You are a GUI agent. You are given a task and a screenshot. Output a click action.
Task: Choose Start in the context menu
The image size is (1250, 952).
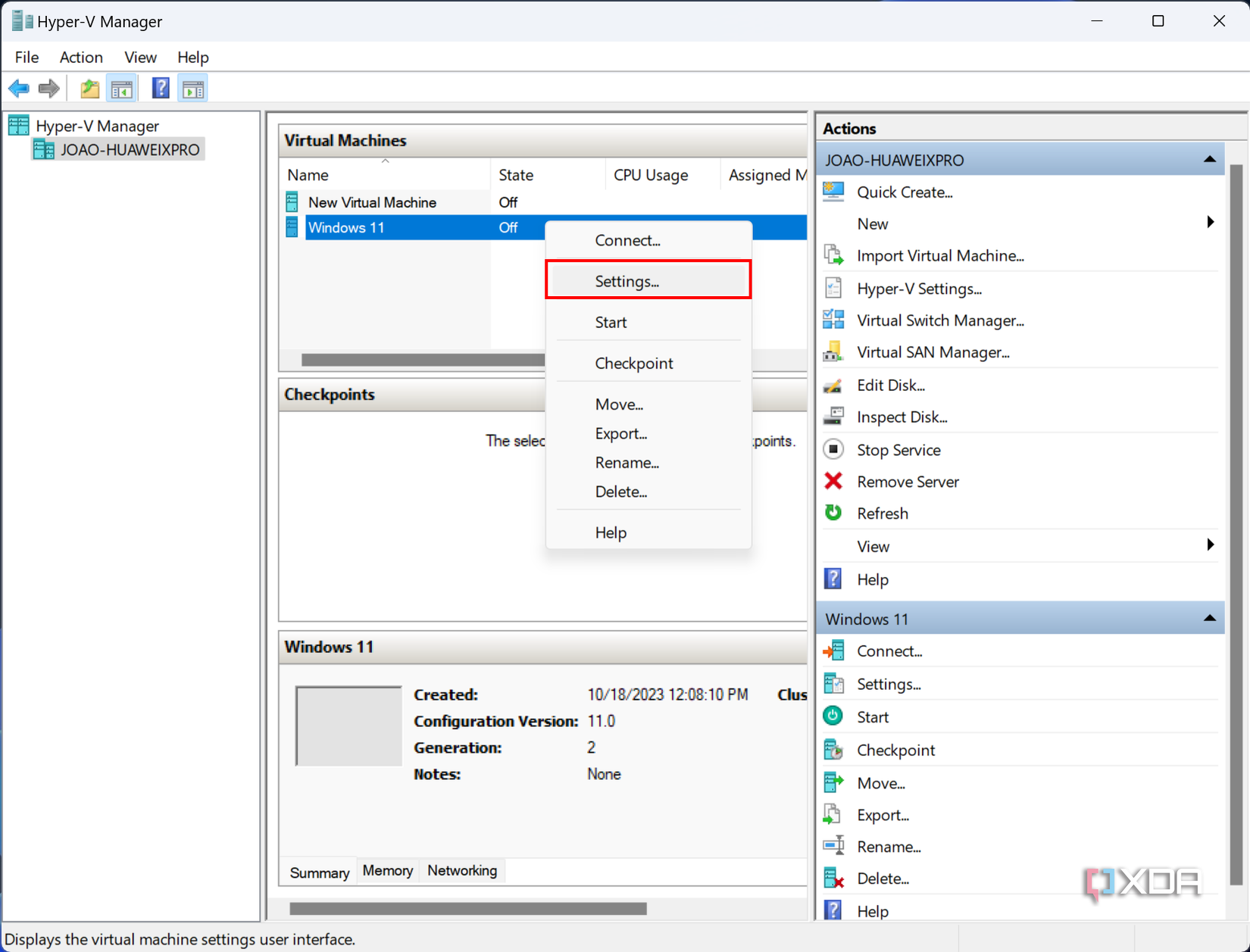click(x=648, y=322)
